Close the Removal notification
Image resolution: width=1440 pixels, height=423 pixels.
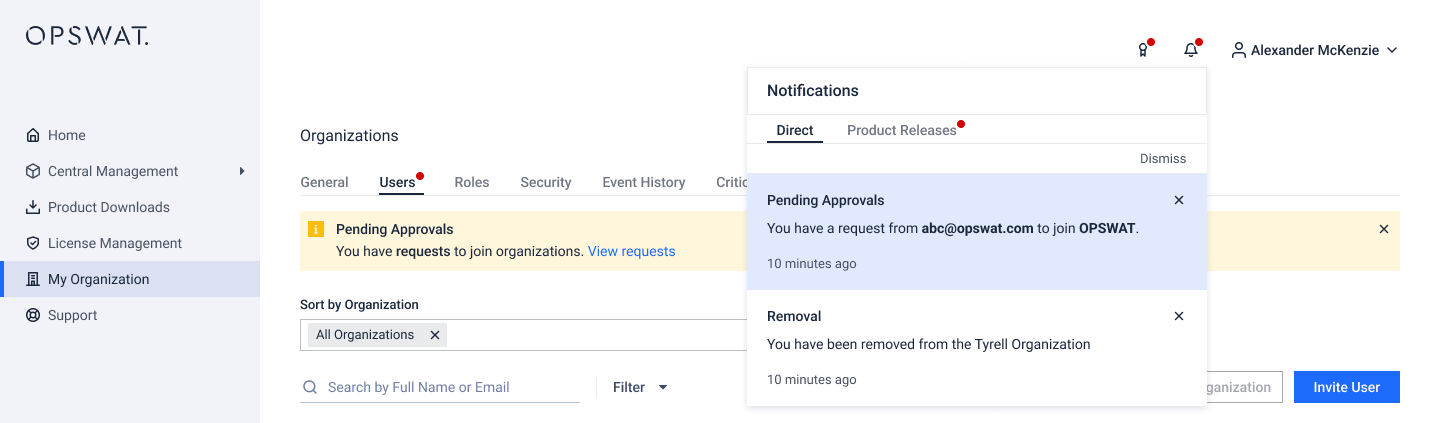pos(1178,316)
